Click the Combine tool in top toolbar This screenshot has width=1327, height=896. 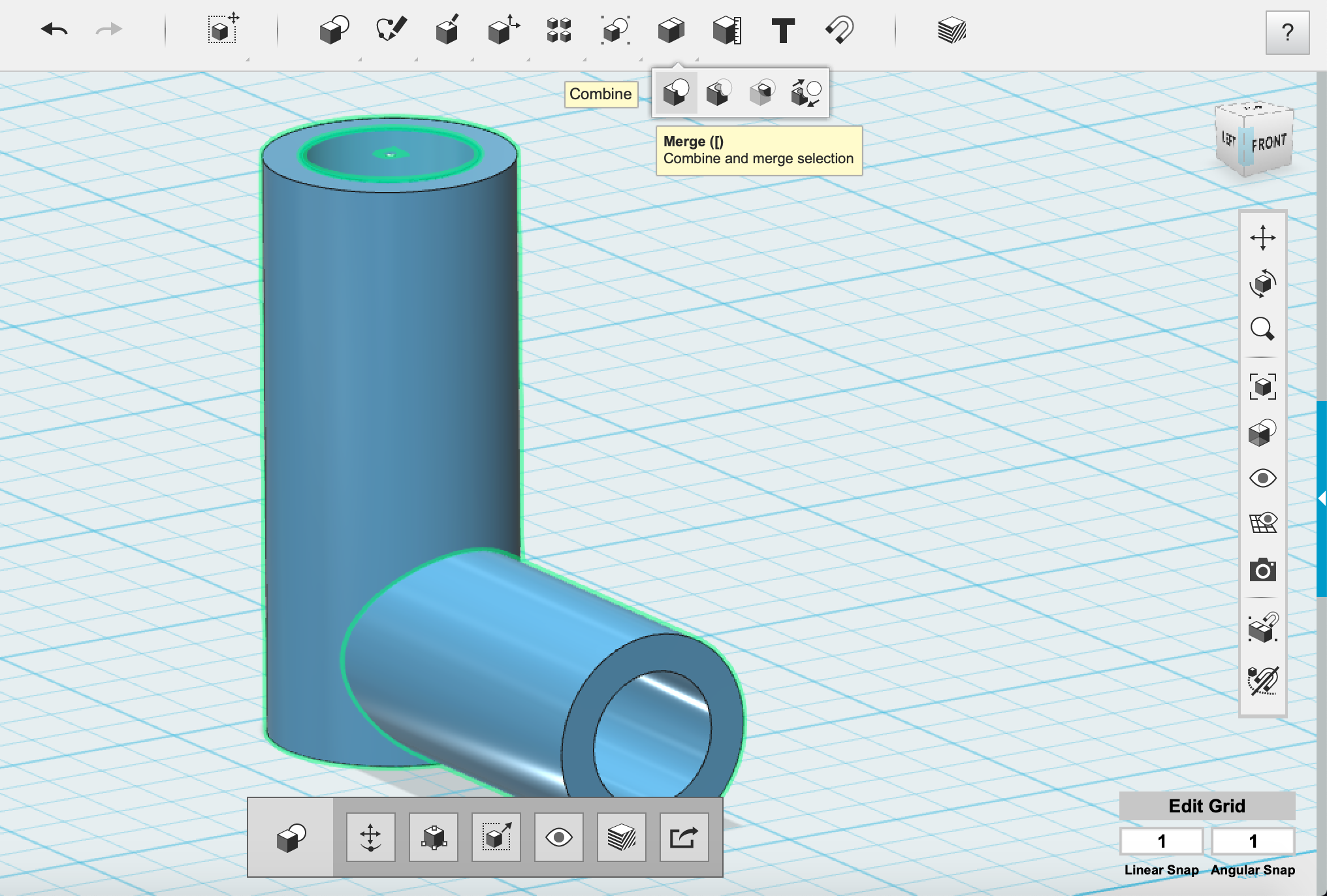coord(671,30)
